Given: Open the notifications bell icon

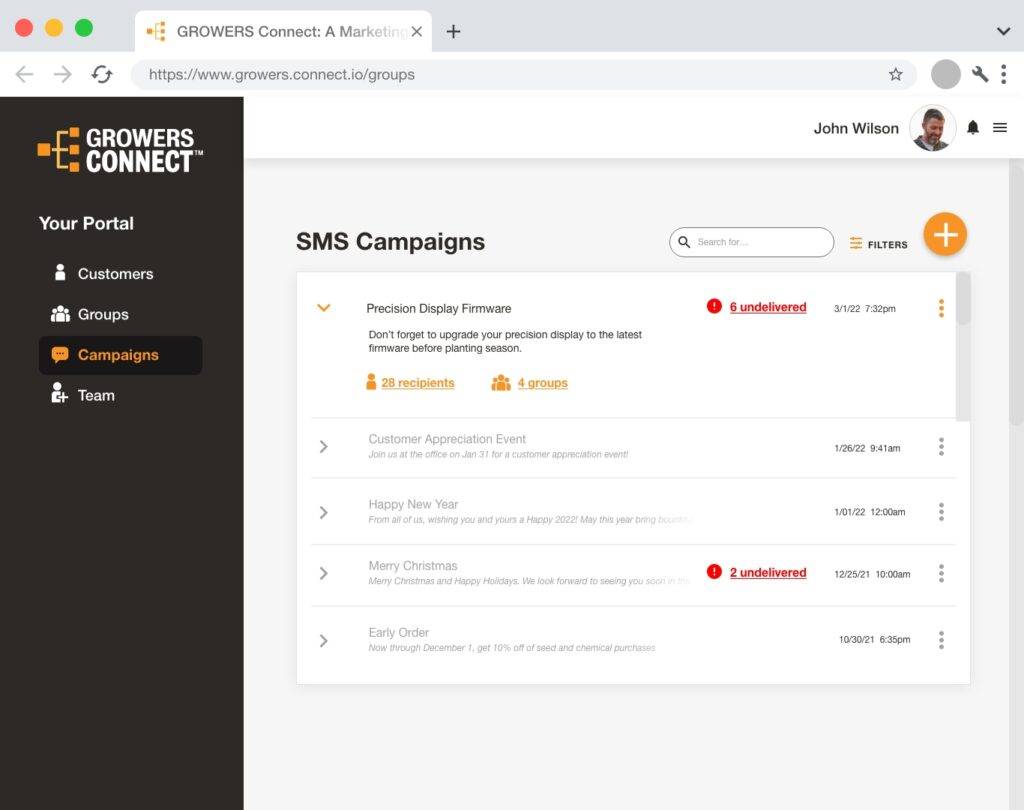Looking at the screenshot, I should [x=972, y=128].
